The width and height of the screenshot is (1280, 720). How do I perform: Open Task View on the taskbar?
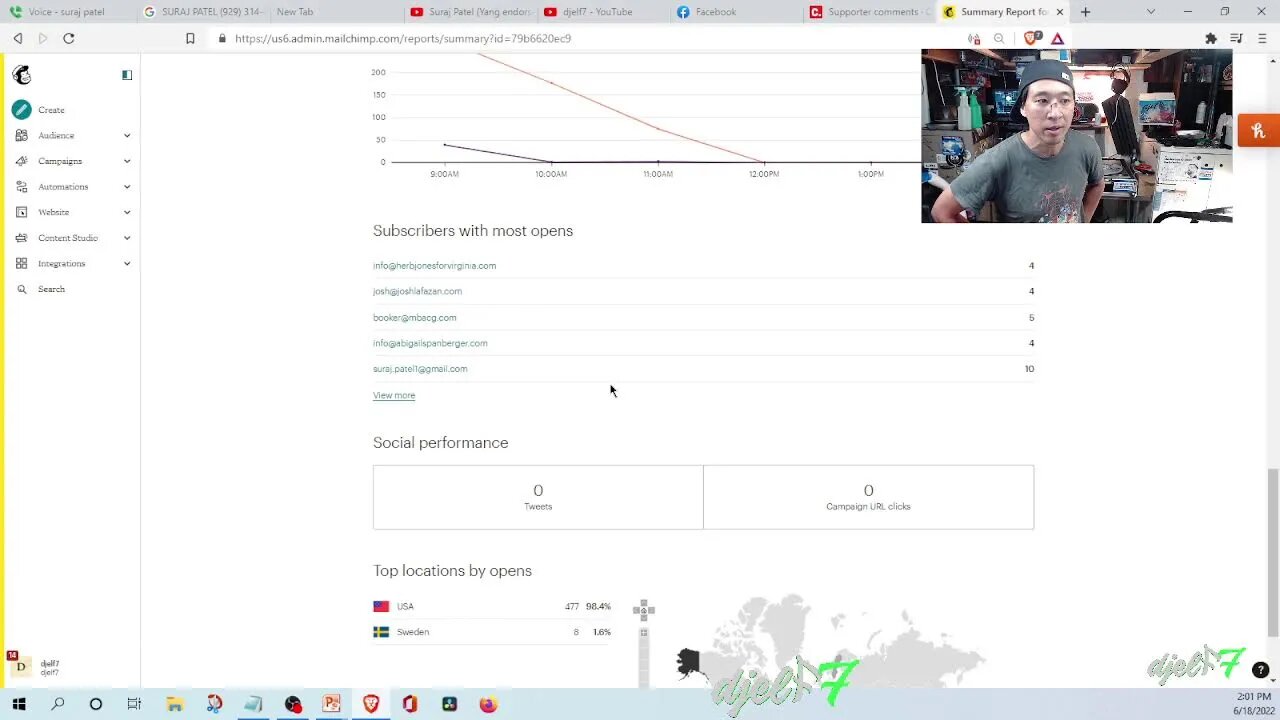[x=134, y=704]
